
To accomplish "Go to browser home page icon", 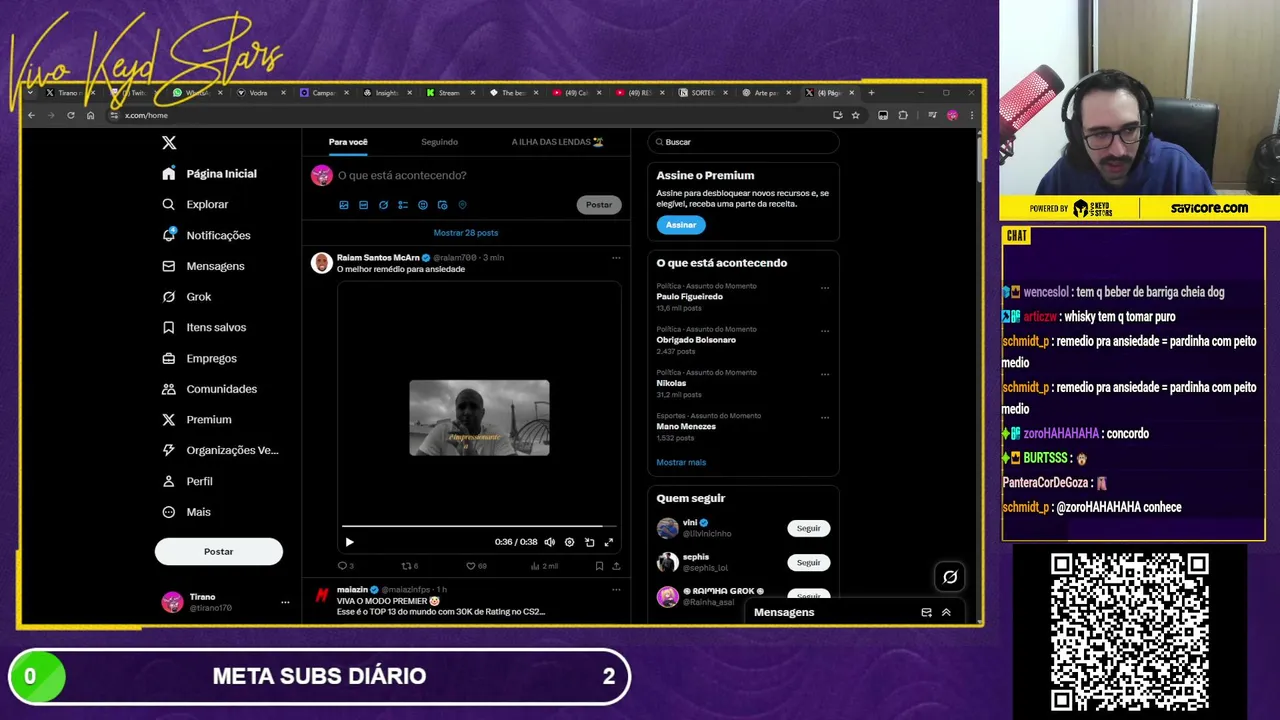I will [90, 115].
